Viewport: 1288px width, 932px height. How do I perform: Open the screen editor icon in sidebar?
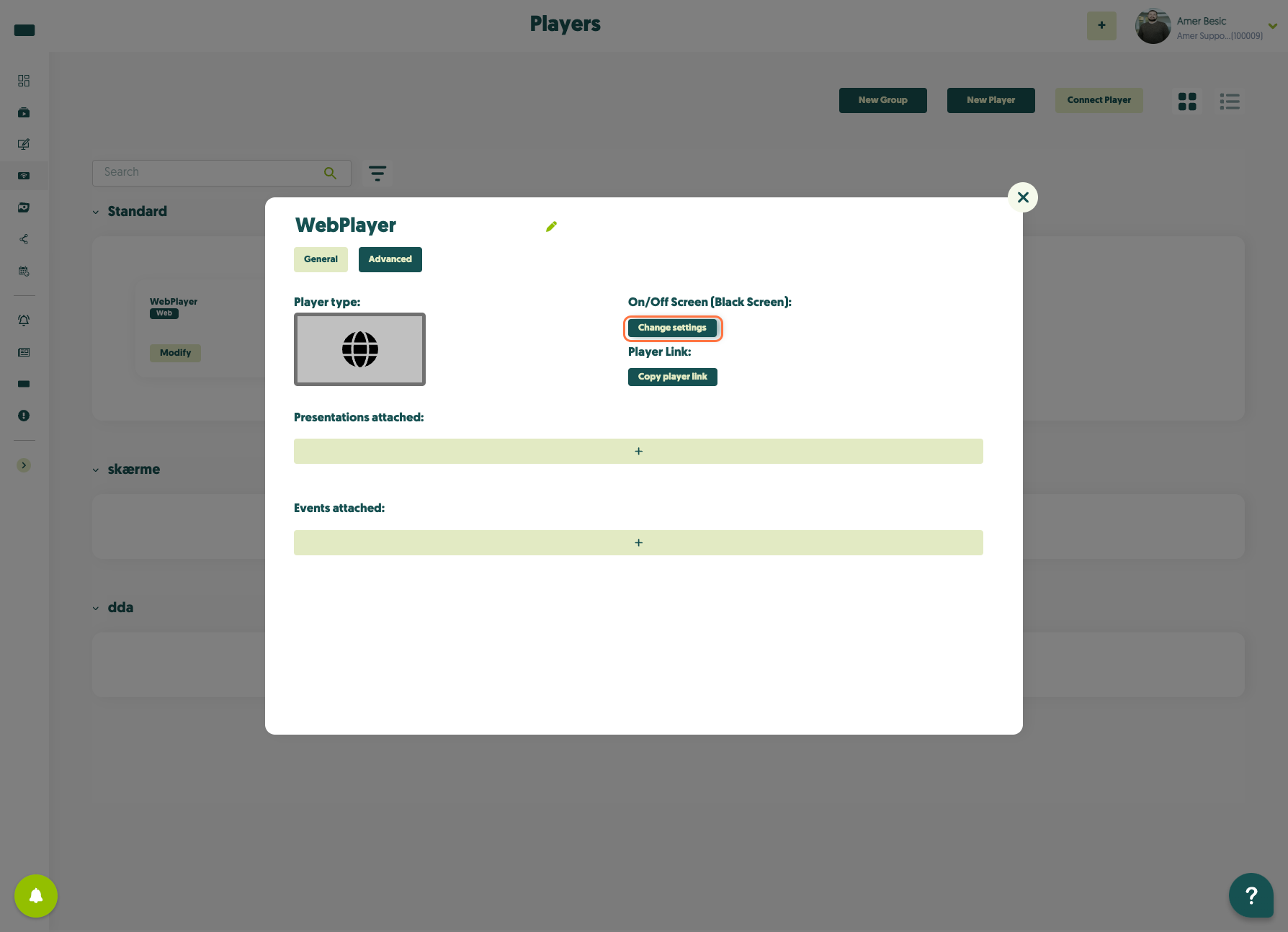point(24,144)
